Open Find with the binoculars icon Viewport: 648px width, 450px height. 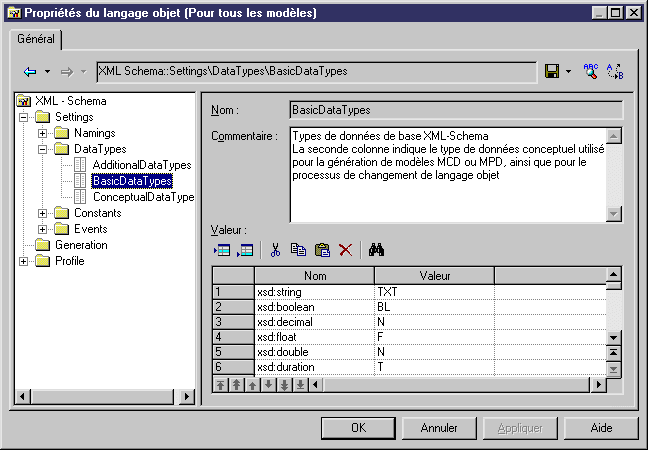click(x=377, y=250)
